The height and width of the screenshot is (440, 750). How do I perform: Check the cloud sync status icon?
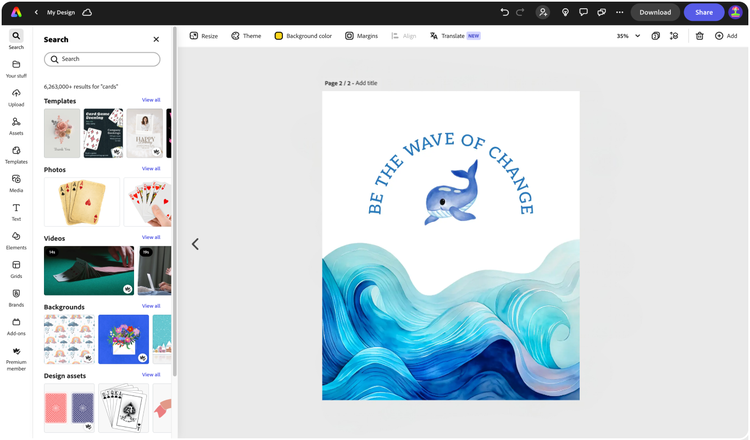[x=87, y=12]
